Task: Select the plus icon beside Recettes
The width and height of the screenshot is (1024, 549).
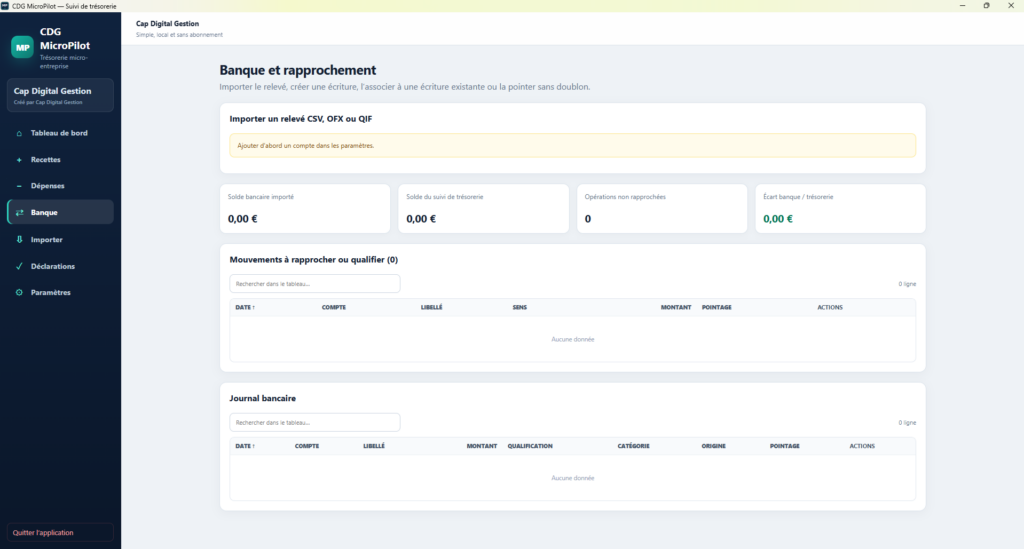Action: pos(19,160)
